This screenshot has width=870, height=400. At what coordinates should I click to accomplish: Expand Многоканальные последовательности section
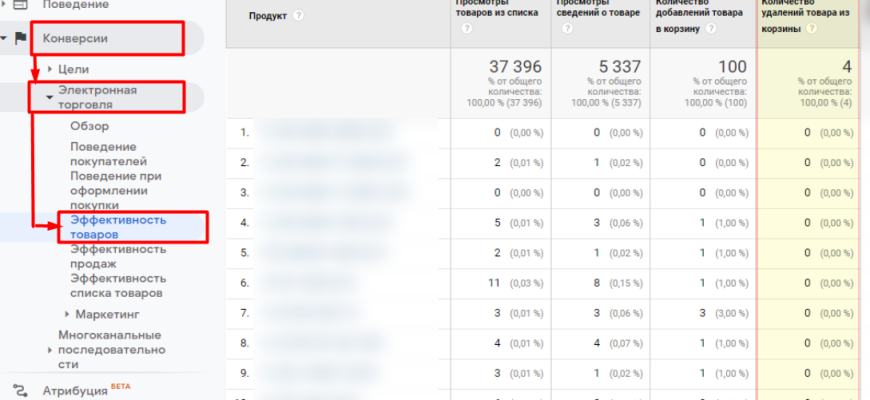click(x=50, y=350)
